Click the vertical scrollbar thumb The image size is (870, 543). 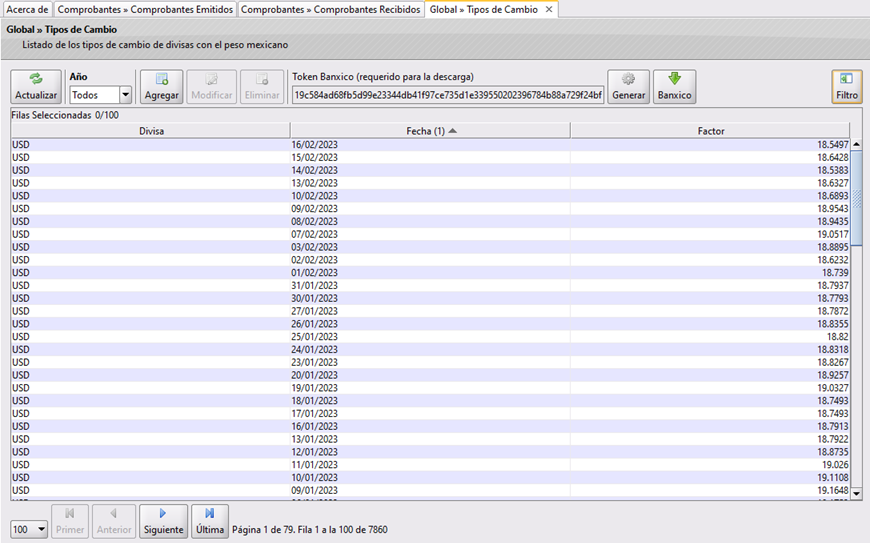856,197
